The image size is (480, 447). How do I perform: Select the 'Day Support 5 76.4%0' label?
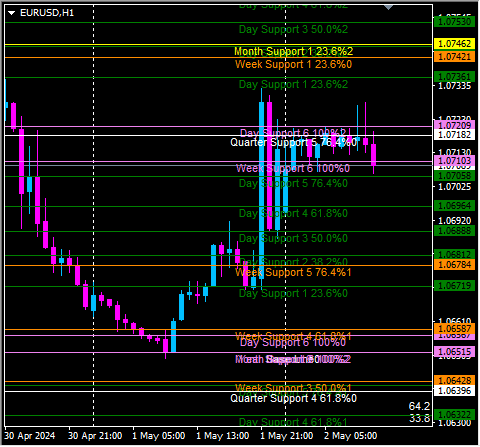293,183
